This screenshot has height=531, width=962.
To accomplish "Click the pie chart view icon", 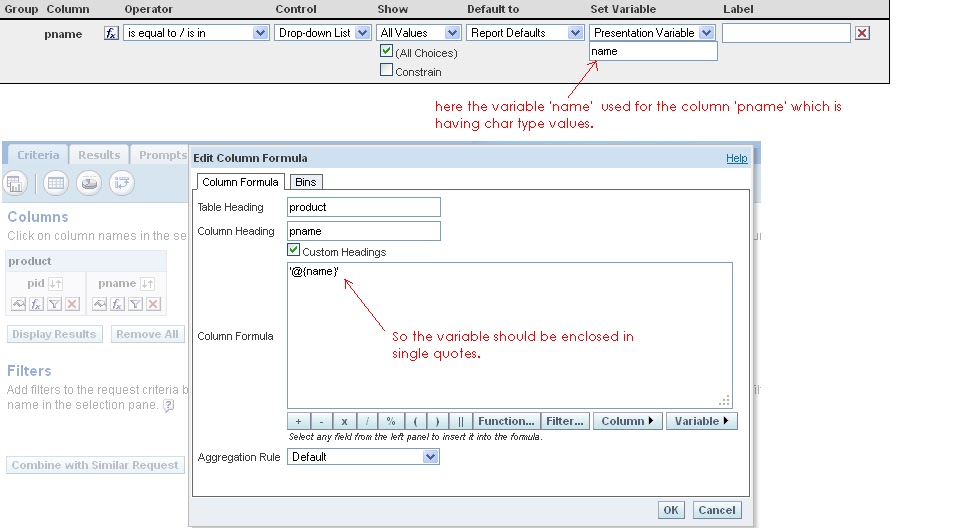I will (x=90, y=183).
